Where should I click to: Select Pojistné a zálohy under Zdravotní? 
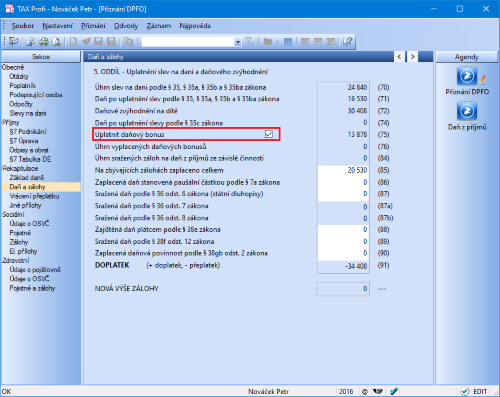pos(32,288)
